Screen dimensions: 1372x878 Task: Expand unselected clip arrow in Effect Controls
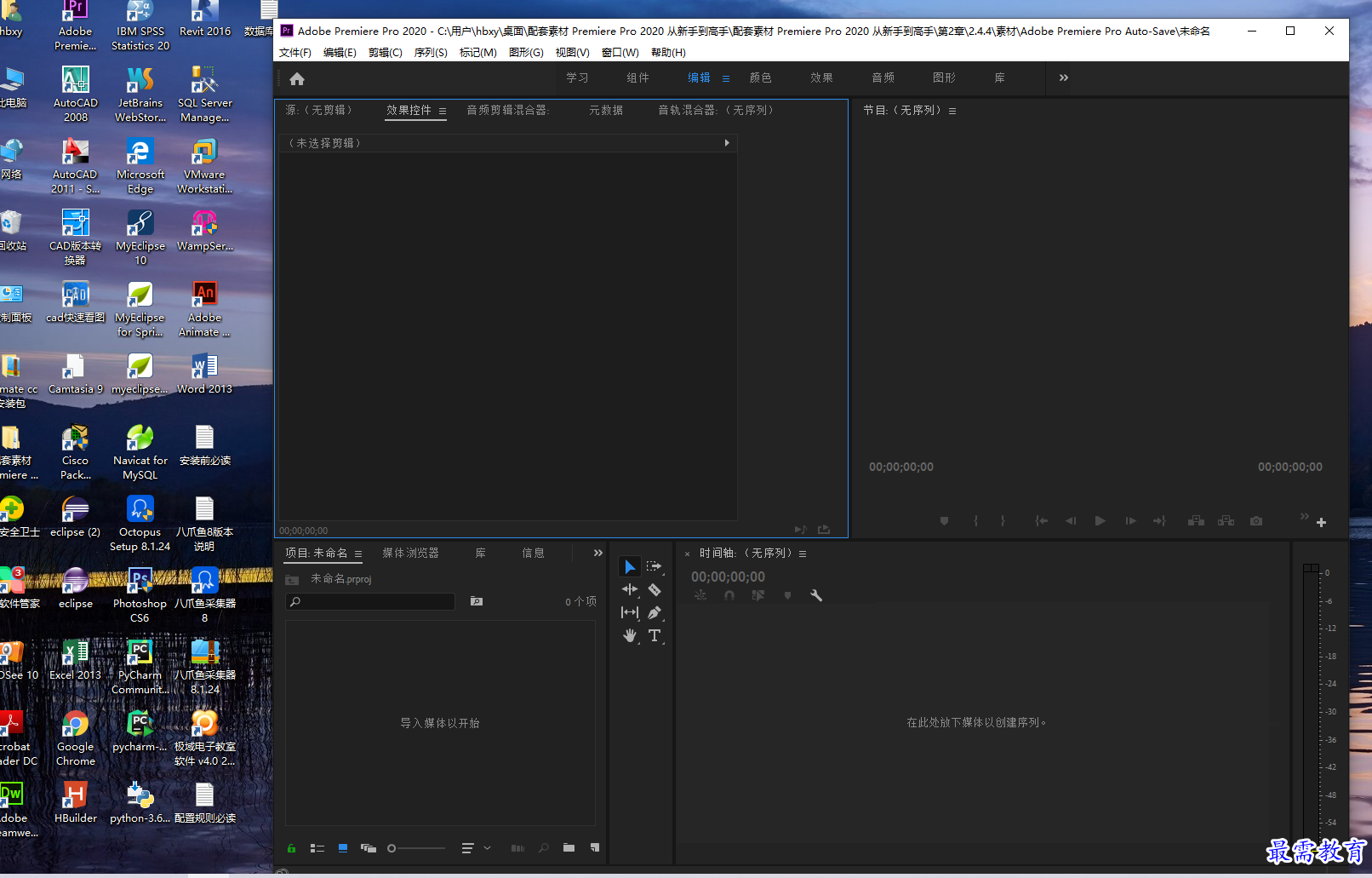pyautogui.click(x=727, y=143)
